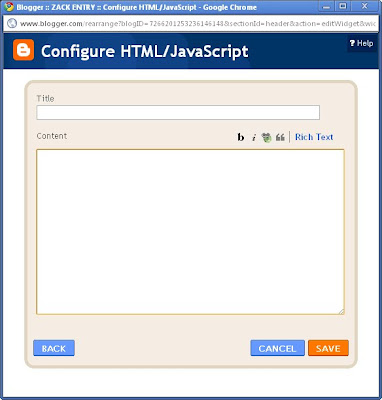Grab the content textarea resize handle
Image resolution: width=382 pixels, height=400 pixels.
341,311
